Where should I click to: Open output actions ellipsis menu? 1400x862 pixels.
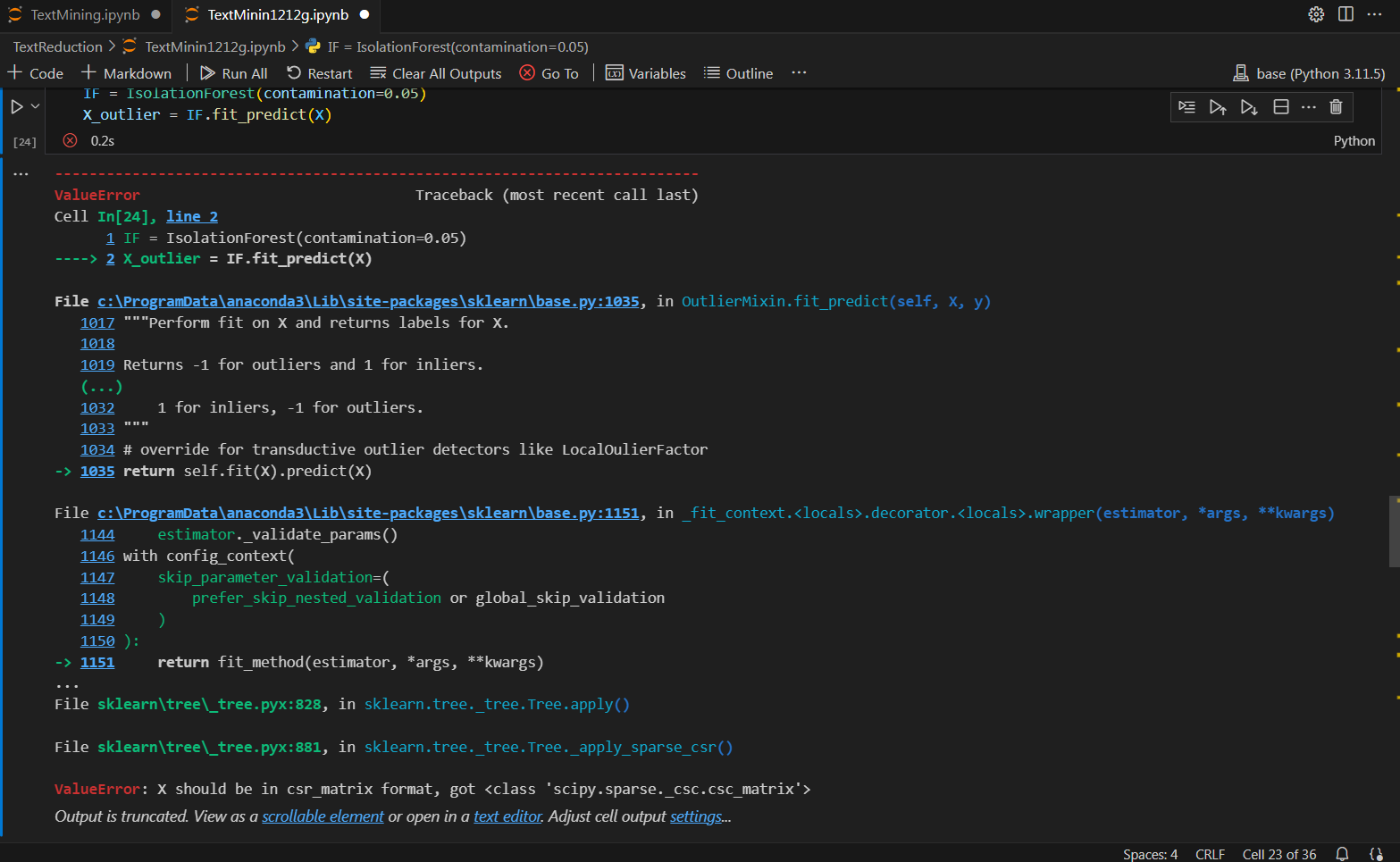[21, 174]
